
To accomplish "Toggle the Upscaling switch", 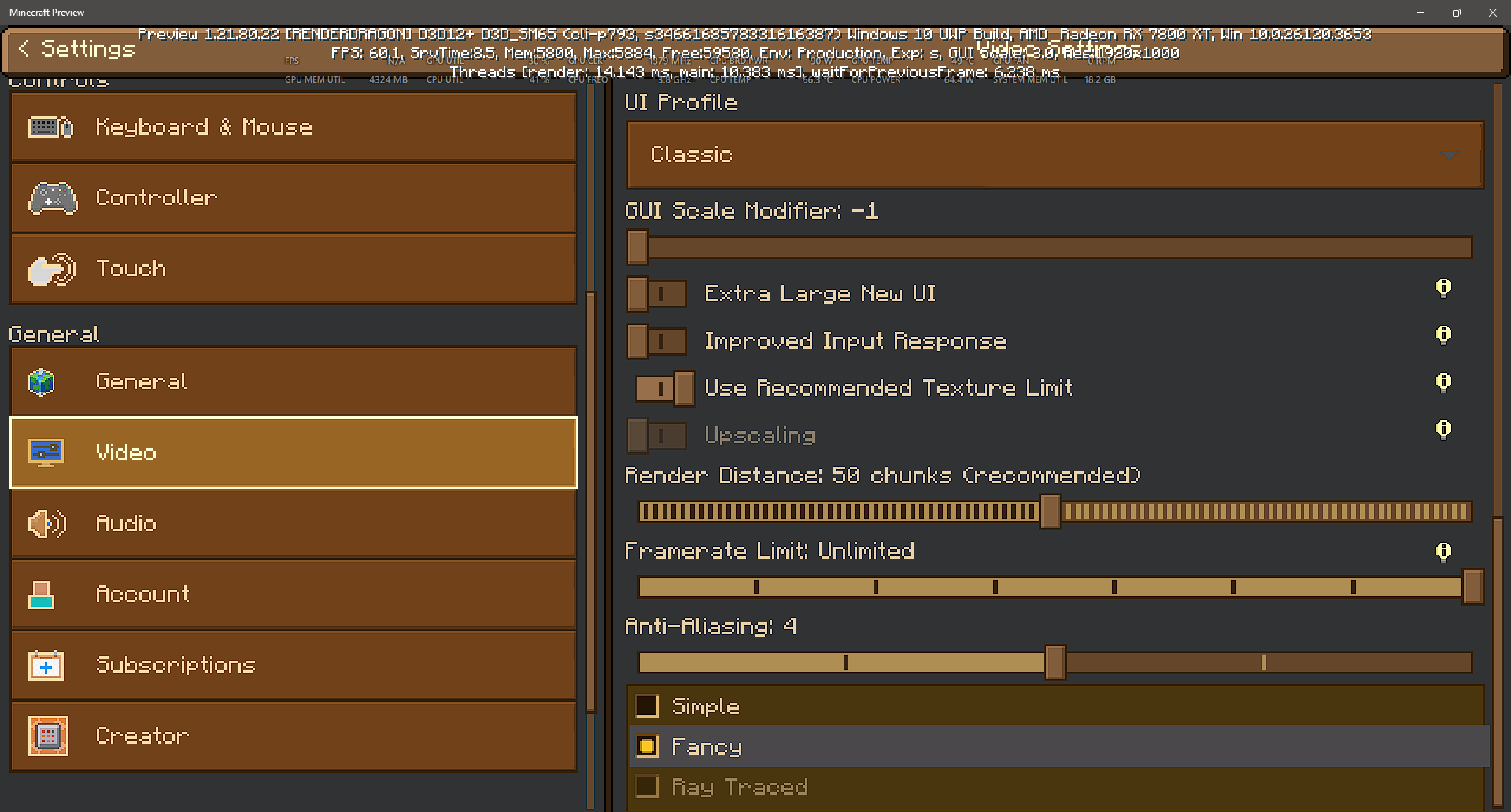I will click(x=657, y=436).
